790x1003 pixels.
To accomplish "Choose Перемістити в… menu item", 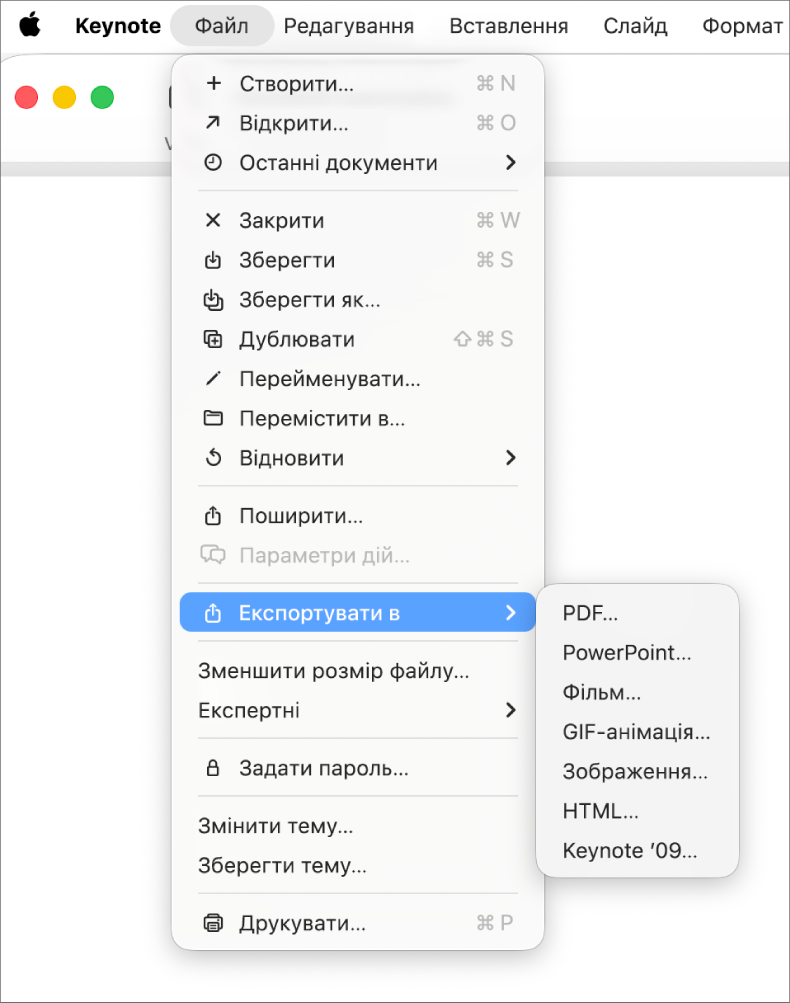I will [358, 418].
